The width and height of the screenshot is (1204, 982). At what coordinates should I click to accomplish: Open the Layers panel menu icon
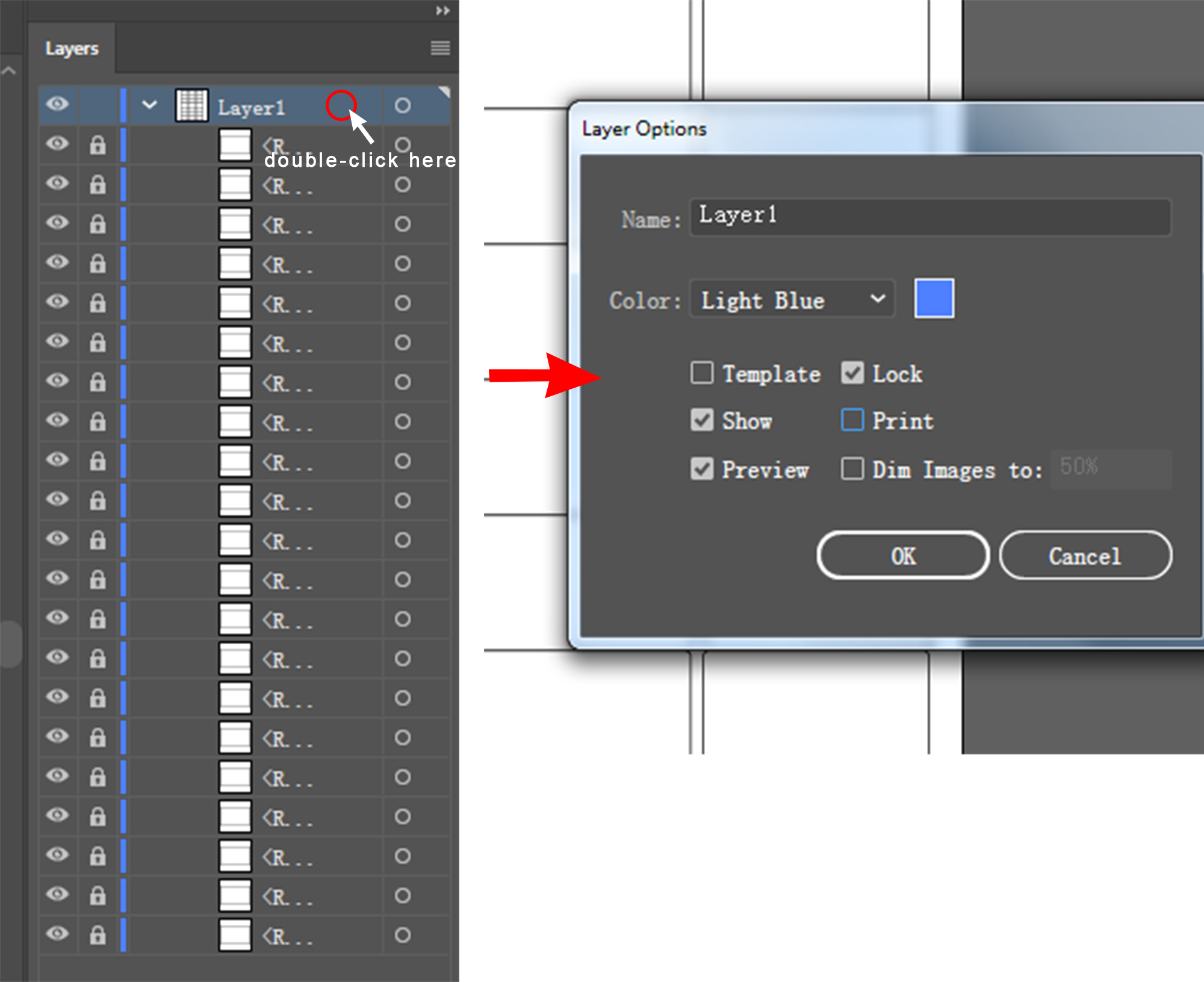(440, 48)
